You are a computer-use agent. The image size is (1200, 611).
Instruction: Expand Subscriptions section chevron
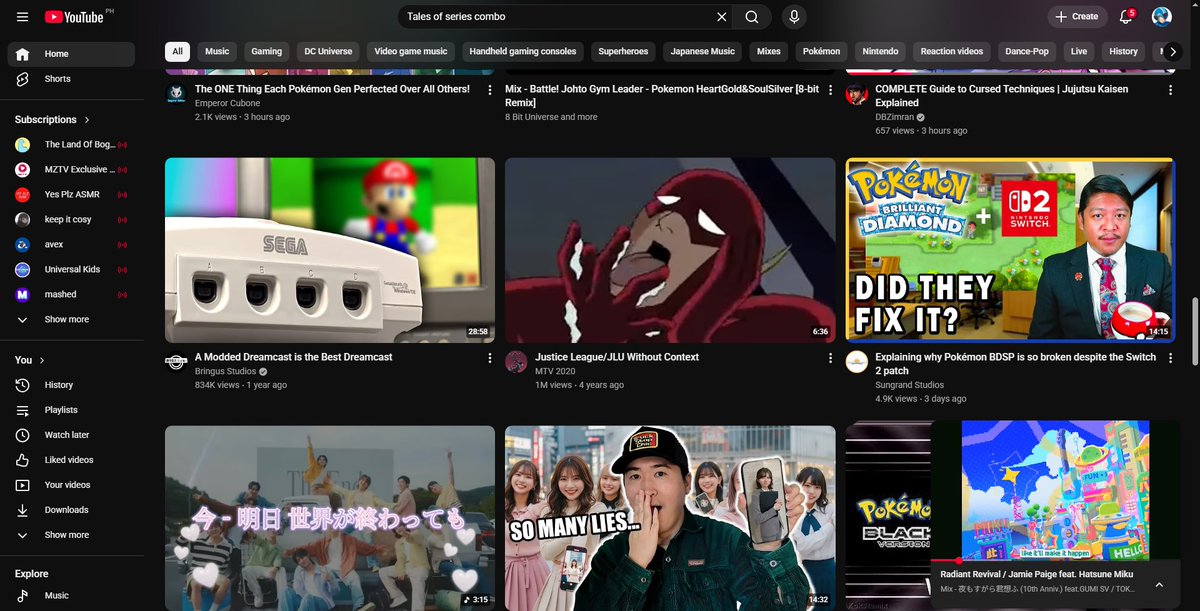point(87,120)
